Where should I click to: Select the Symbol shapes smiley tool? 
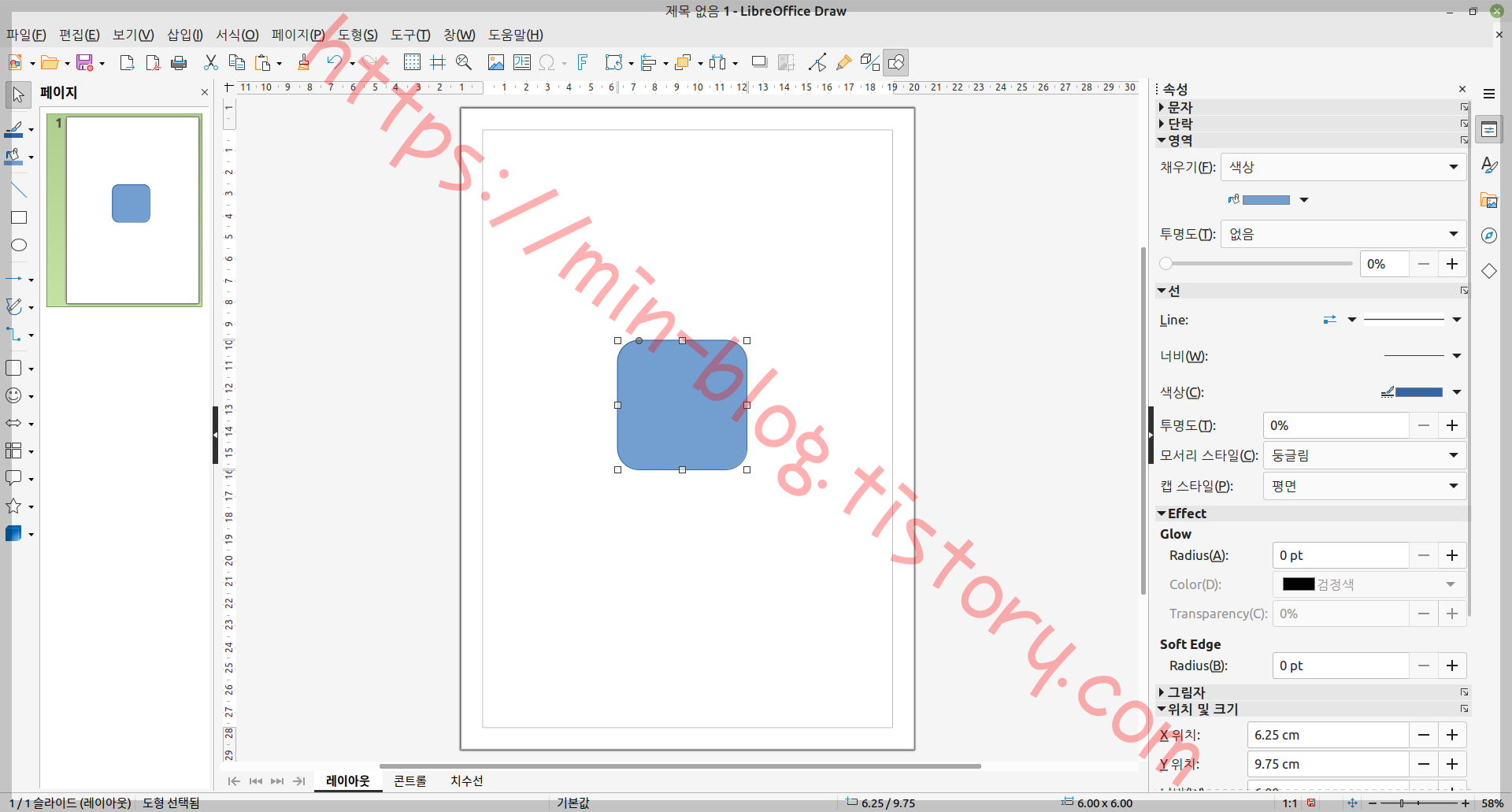point(14,395)
